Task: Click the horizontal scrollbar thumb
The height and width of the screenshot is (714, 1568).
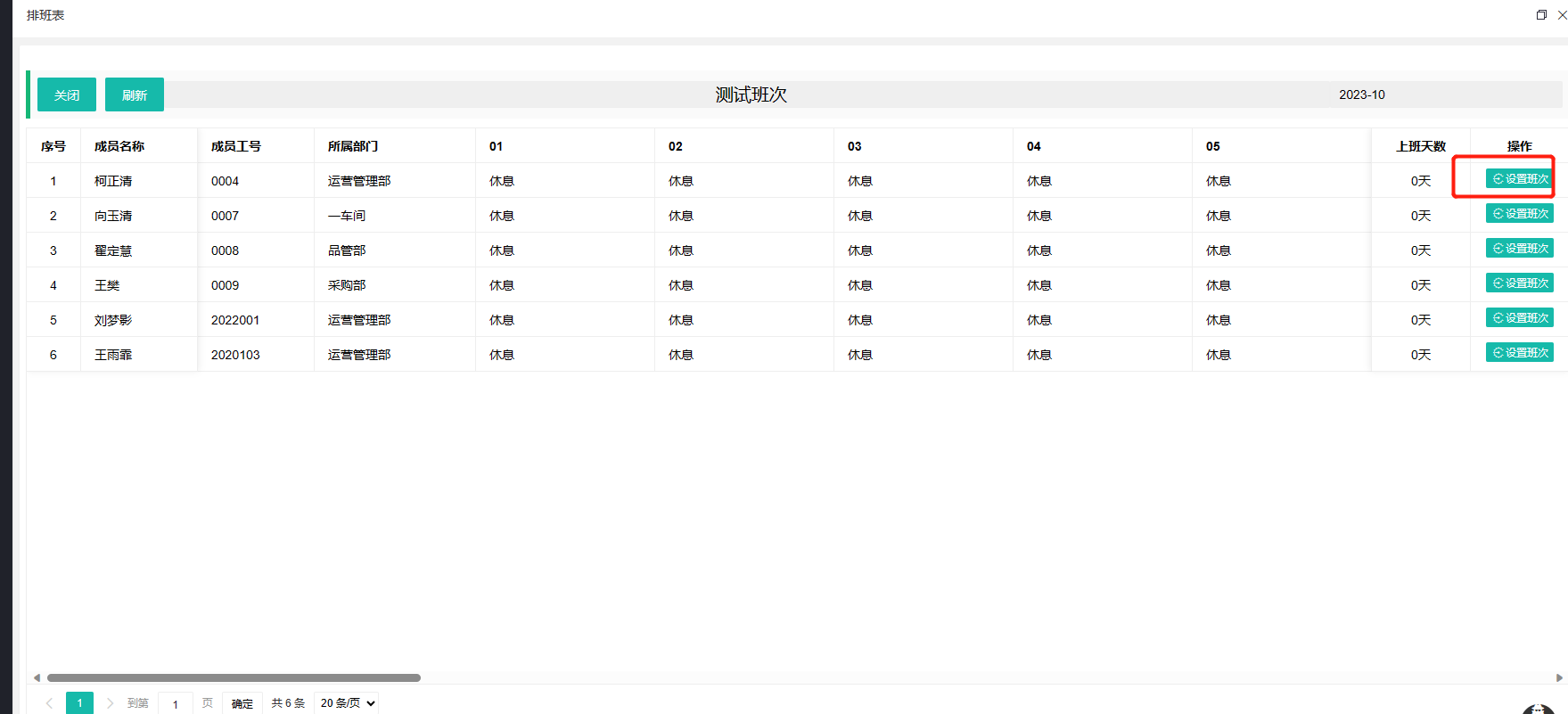Action: 234,677
